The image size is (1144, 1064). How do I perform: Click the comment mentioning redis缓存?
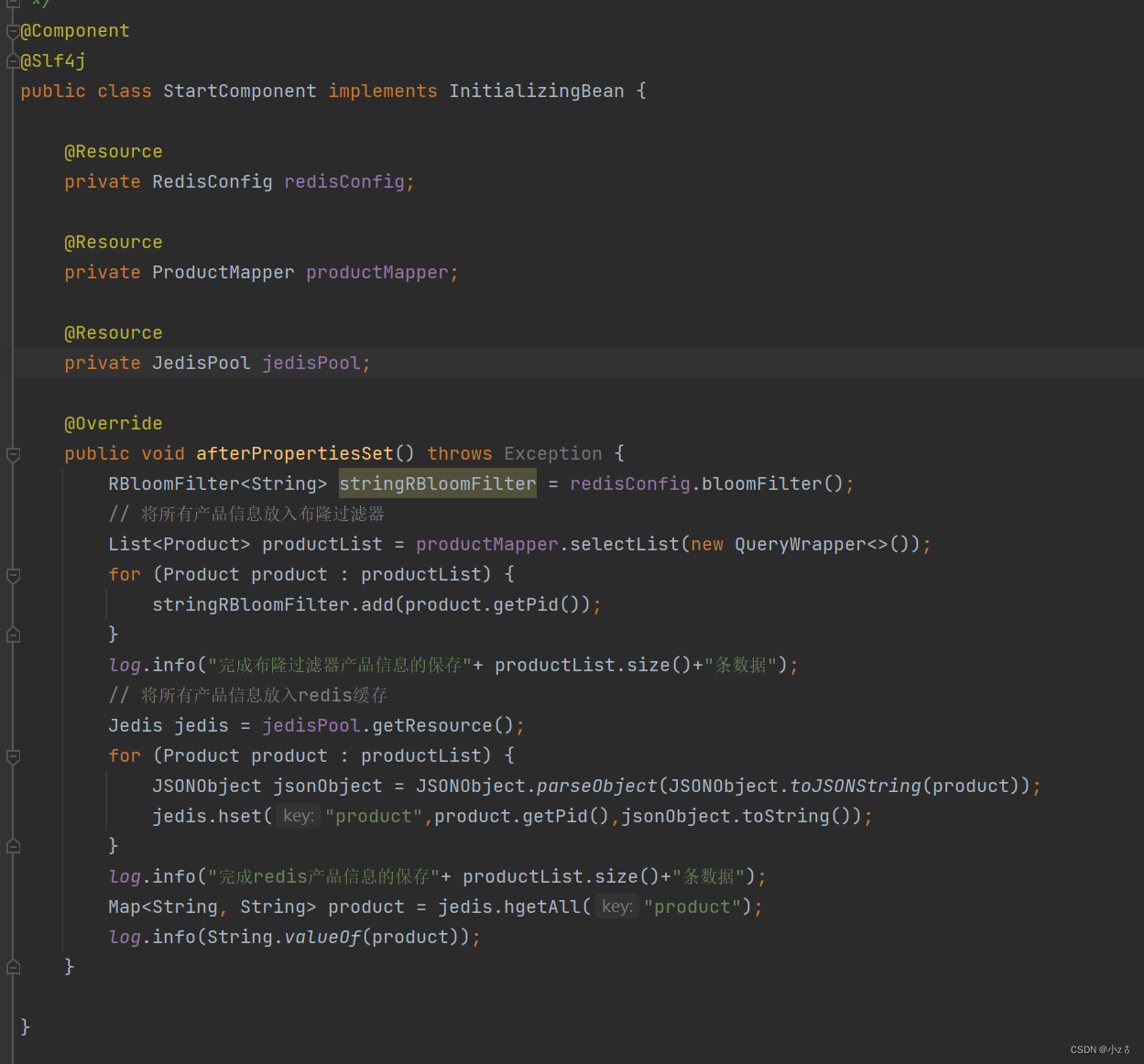(x=248, y=695)
